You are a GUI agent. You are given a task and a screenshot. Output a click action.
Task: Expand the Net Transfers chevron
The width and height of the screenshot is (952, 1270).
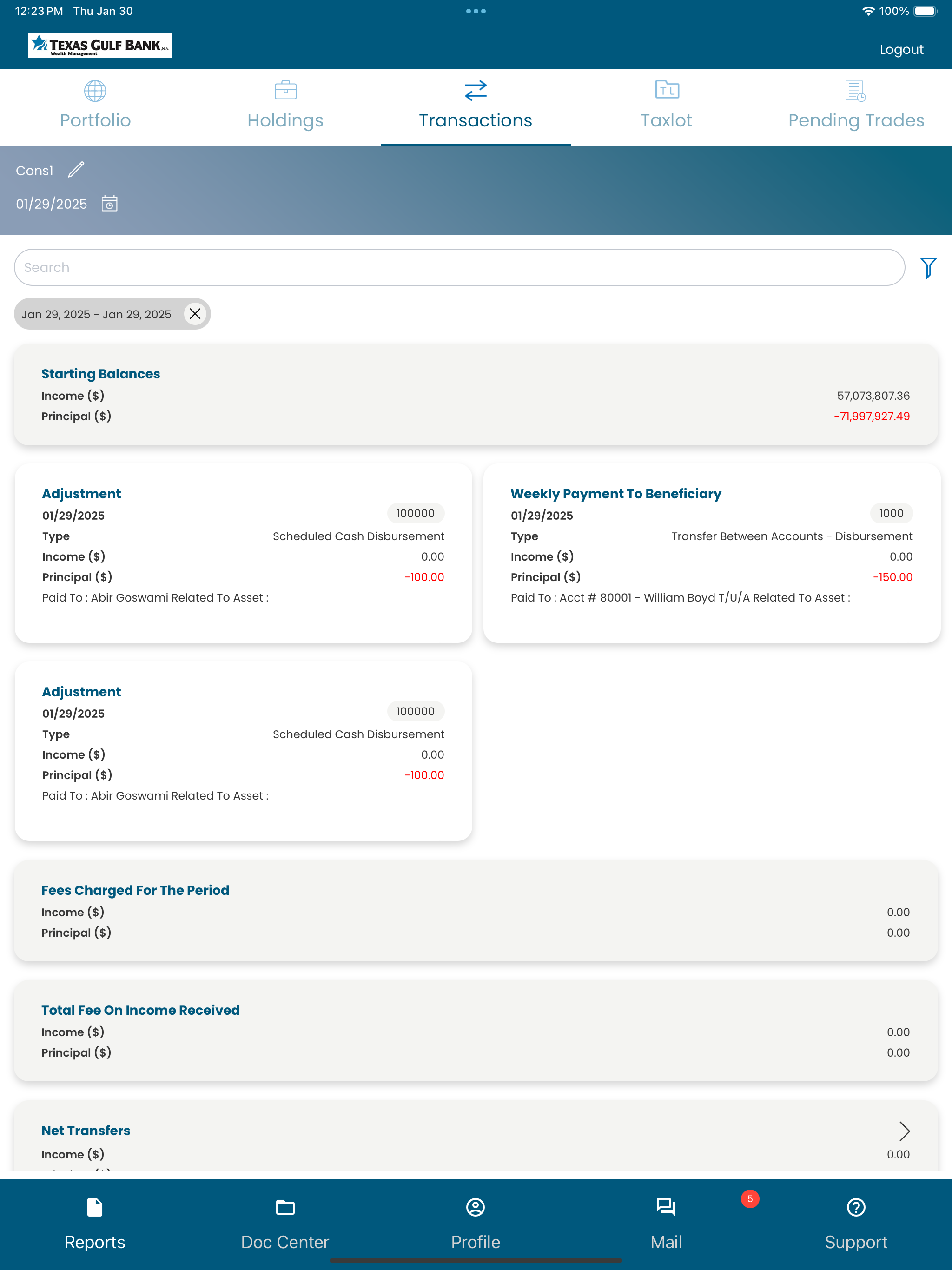pos(904,1131)
